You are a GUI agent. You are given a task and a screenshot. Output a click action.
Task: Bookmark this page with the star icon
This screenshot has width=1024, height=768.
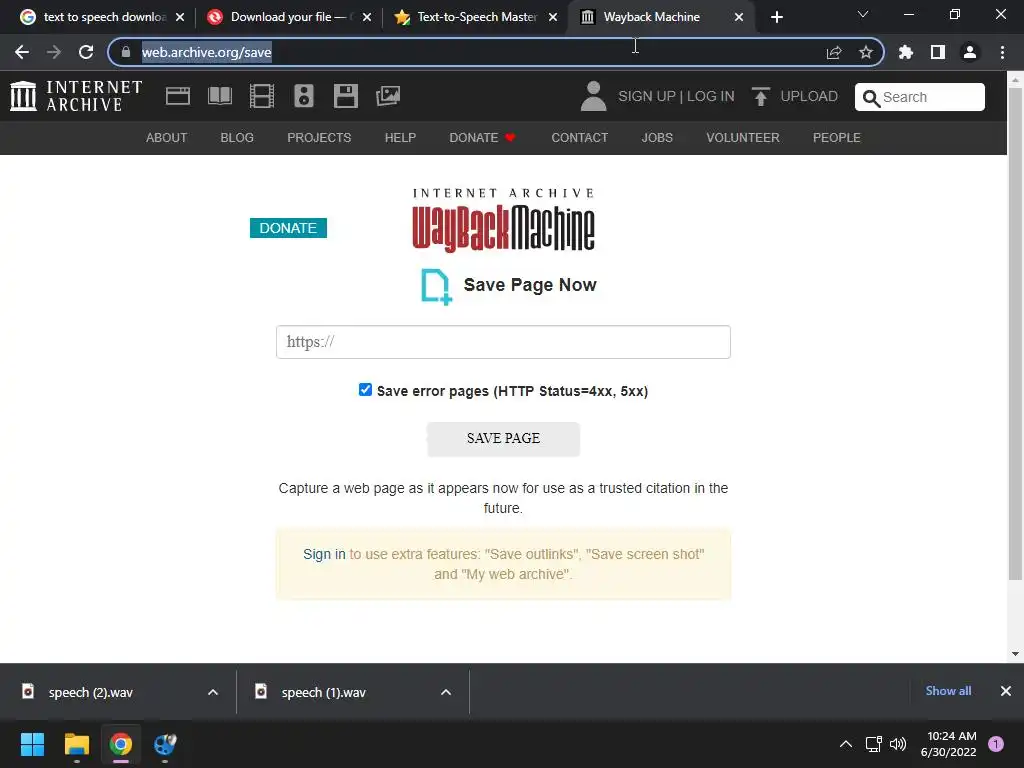[x=866, y=52]
